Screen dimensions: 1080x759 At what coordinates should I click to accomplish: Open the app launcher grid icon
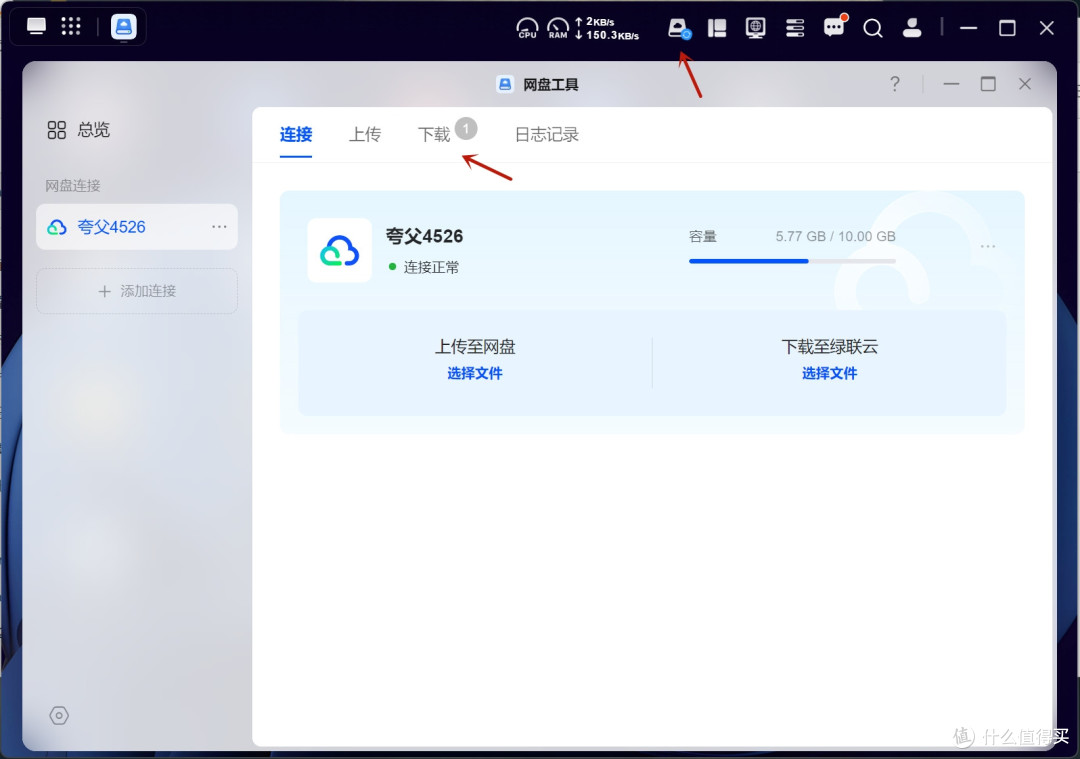click(x=71, y=27)
